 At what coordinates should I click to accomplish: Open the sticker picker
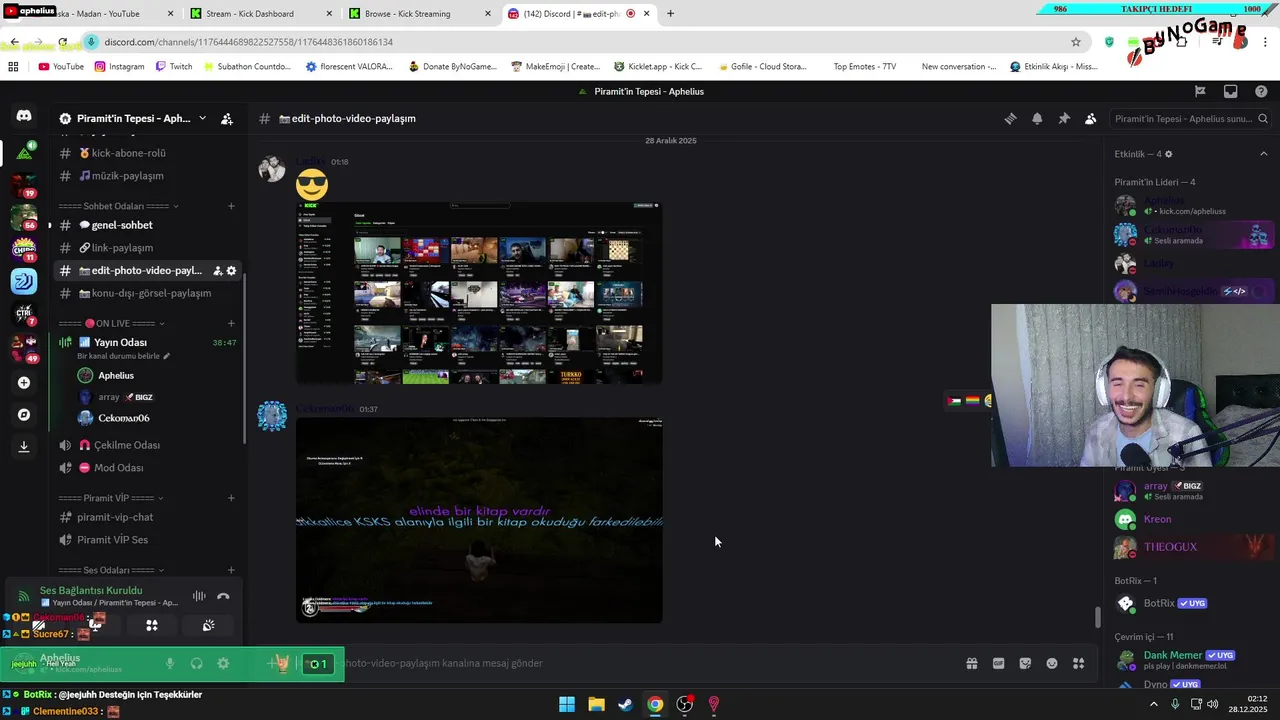1025,663
